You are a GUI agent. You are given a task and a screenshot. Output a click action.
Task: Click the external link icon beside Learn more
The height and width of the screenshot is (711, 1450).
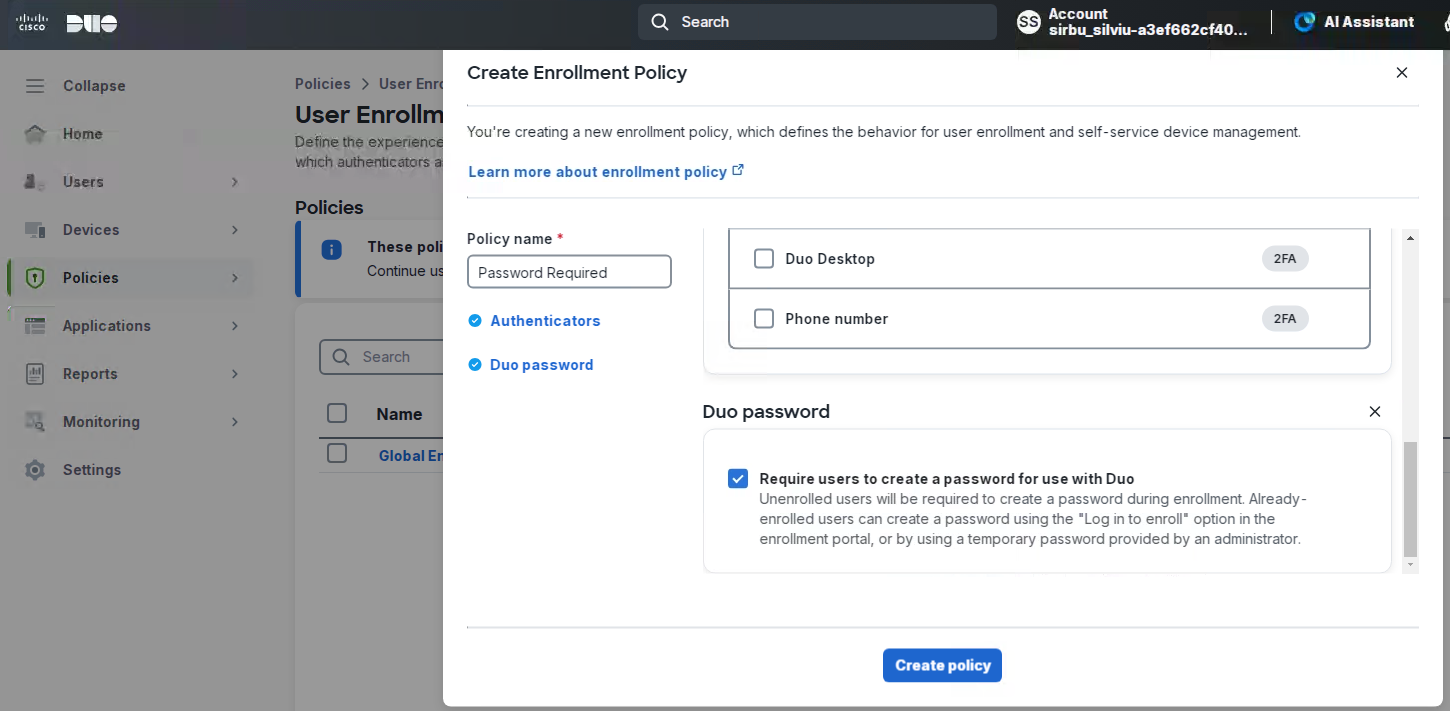pyautogui.click(x=738, y=171)
